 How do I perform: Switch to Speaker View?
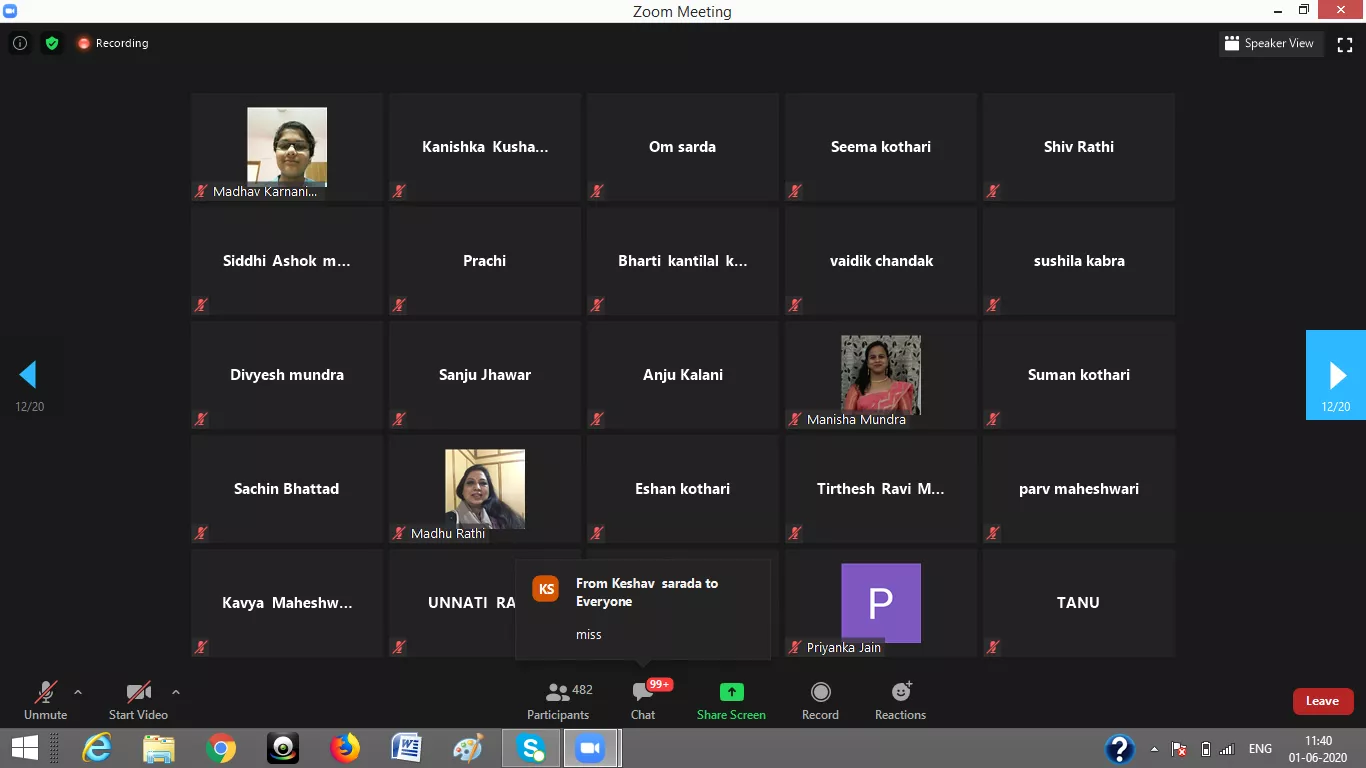coord(1269,44)
